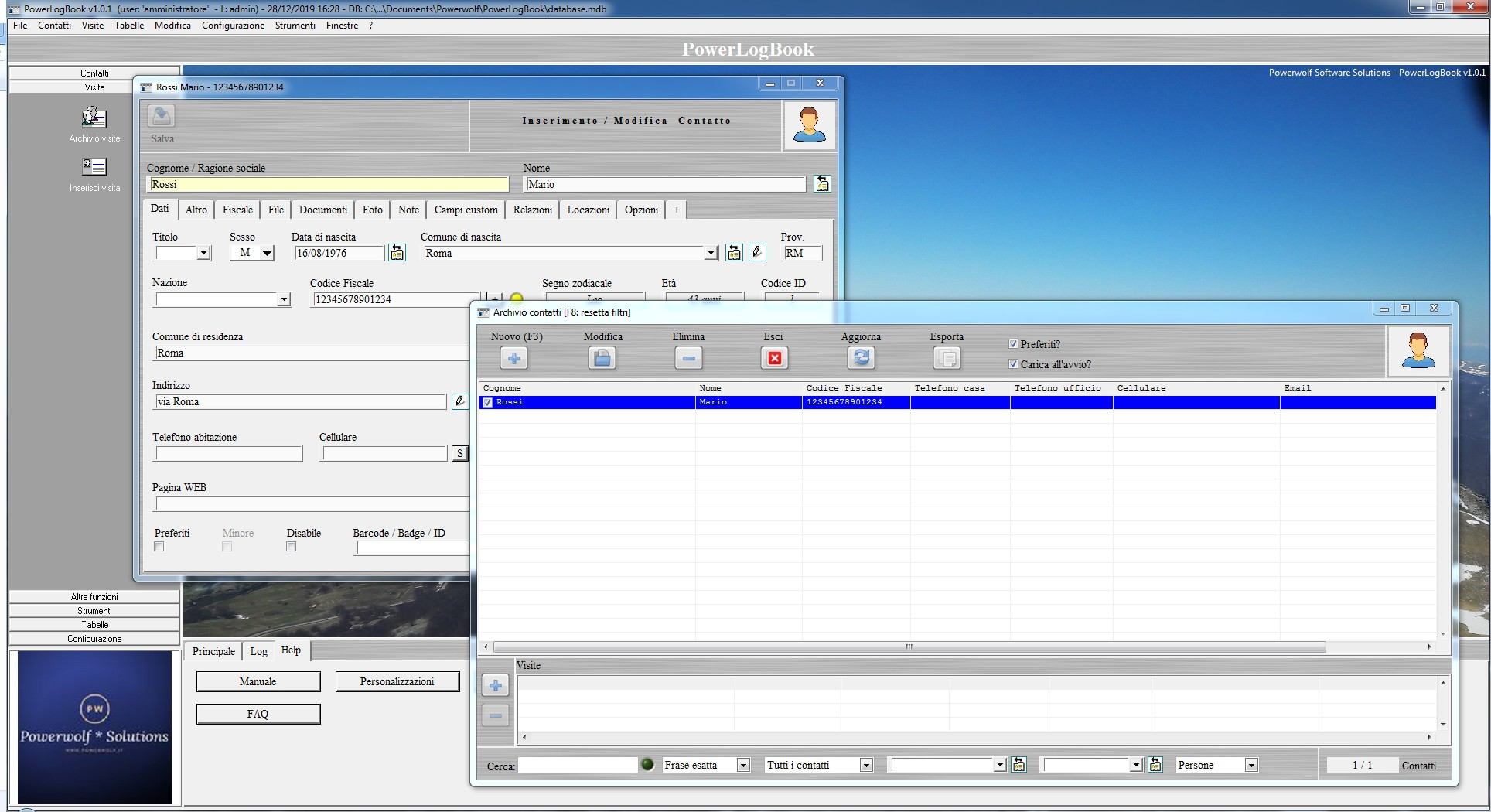The height and width of the screenshot is (812, 1491).
Task: Toggle the Preferiti? checkbox in Archivio contatti
Action: pyautogui.click(x=1013, y=344)
